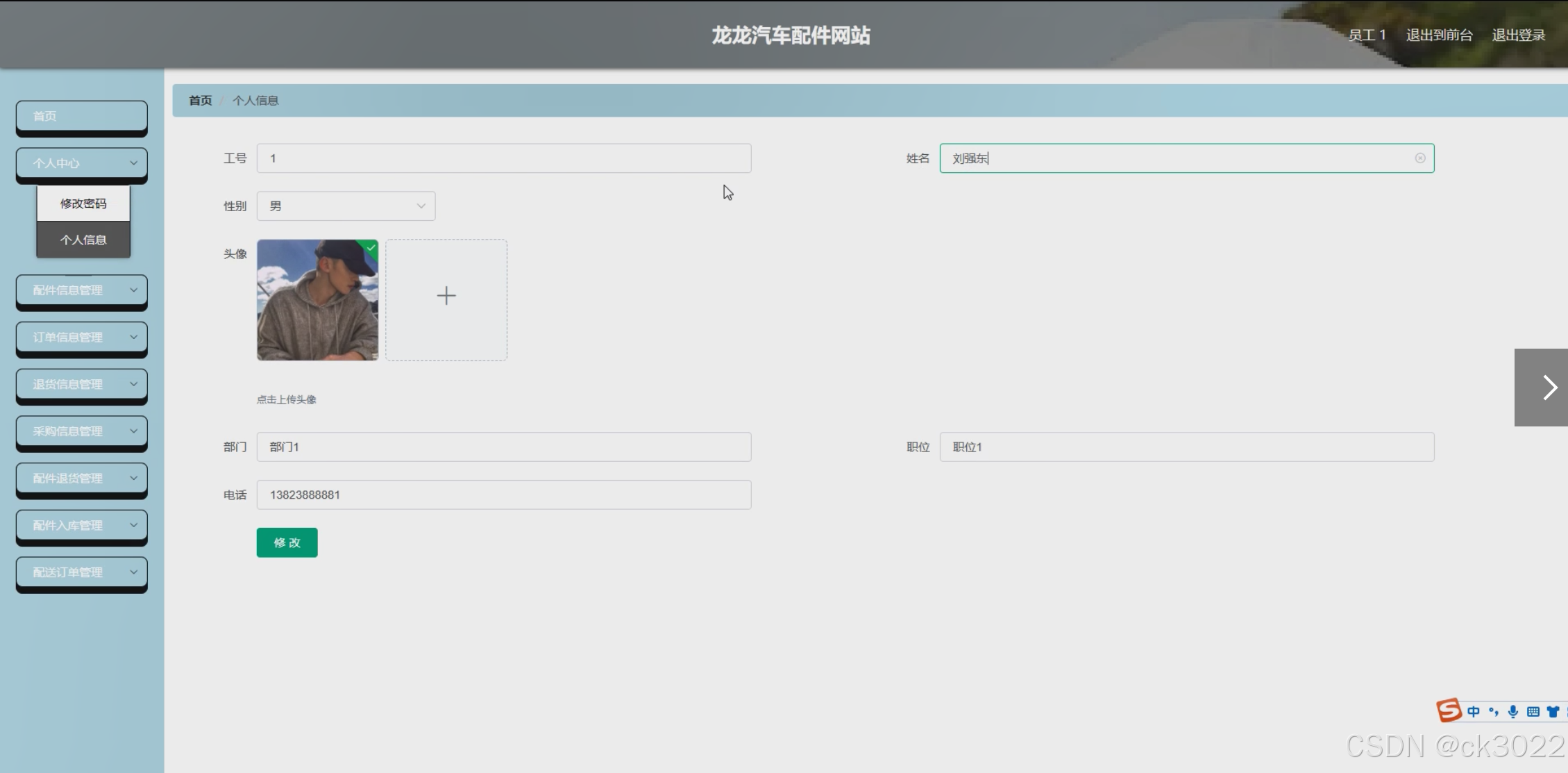This screenshot has width=1568, height=773.
Task: Select 个人信息 submenu item
Action: click(x=83, y=240)
